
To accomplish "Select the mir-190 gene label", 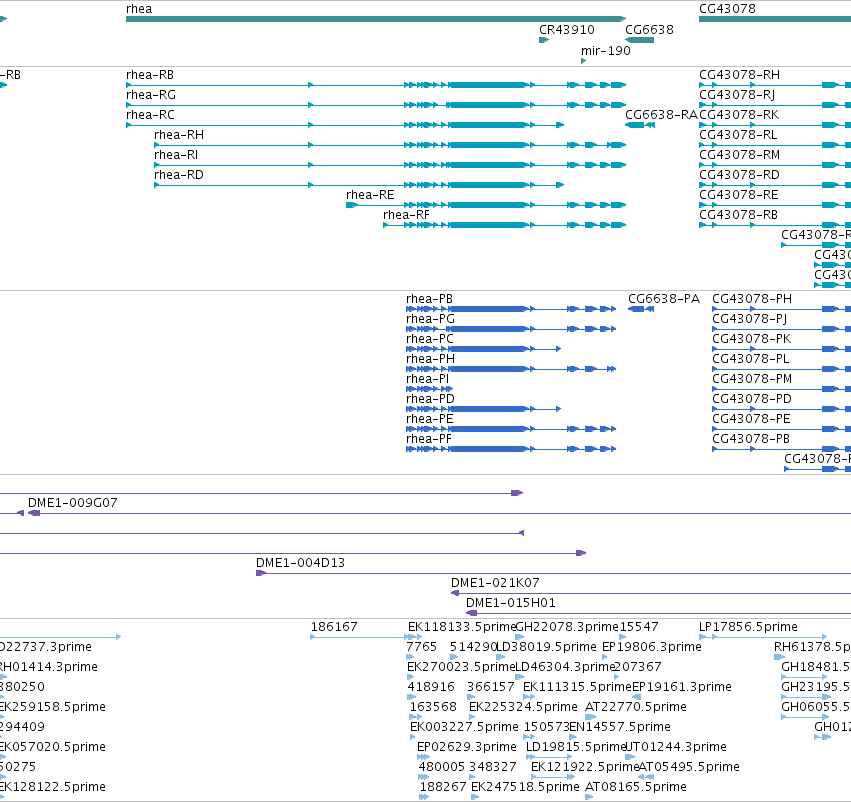I will [606, 51].
